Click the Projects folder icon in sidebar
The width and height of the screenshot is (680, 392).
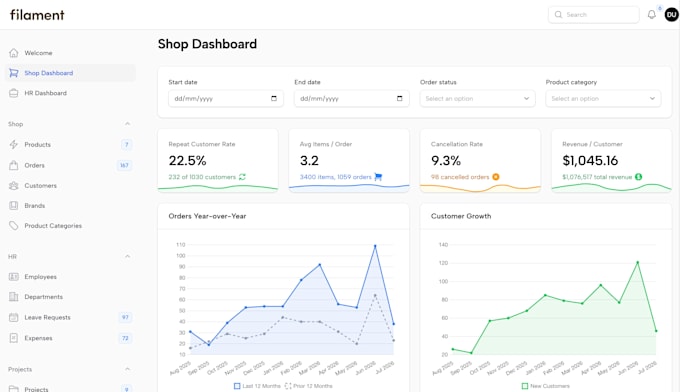point(13,389)
